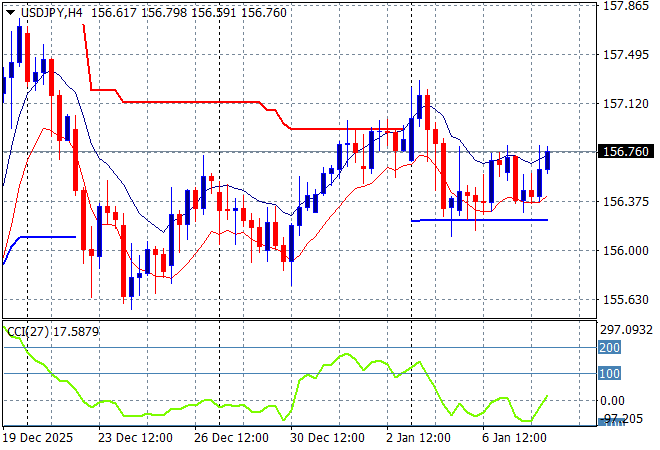Click the 157.865 price scale label
The width and height of the screenshot is (660, 450).
[624, 6]
